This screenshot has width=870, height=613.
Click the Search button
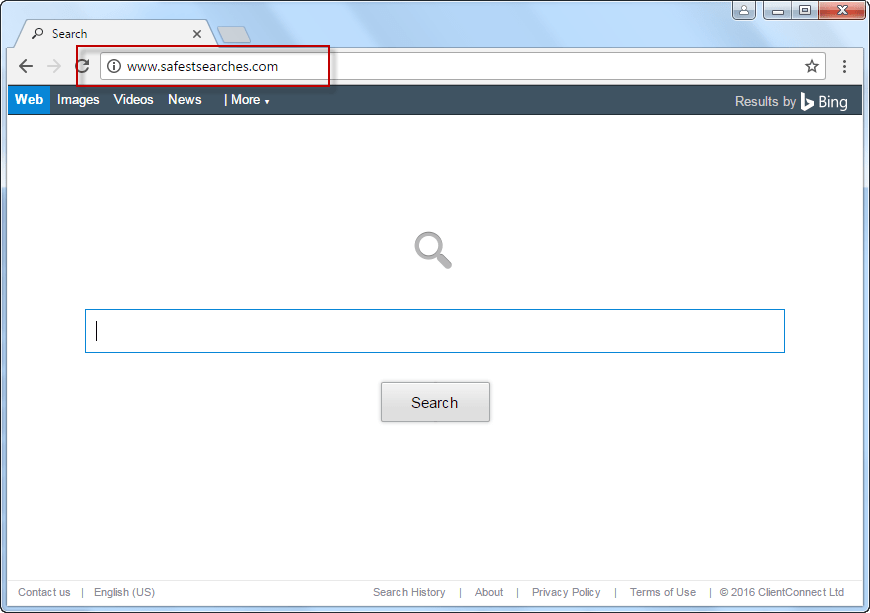pyautogui.click(x=435, y=402)
